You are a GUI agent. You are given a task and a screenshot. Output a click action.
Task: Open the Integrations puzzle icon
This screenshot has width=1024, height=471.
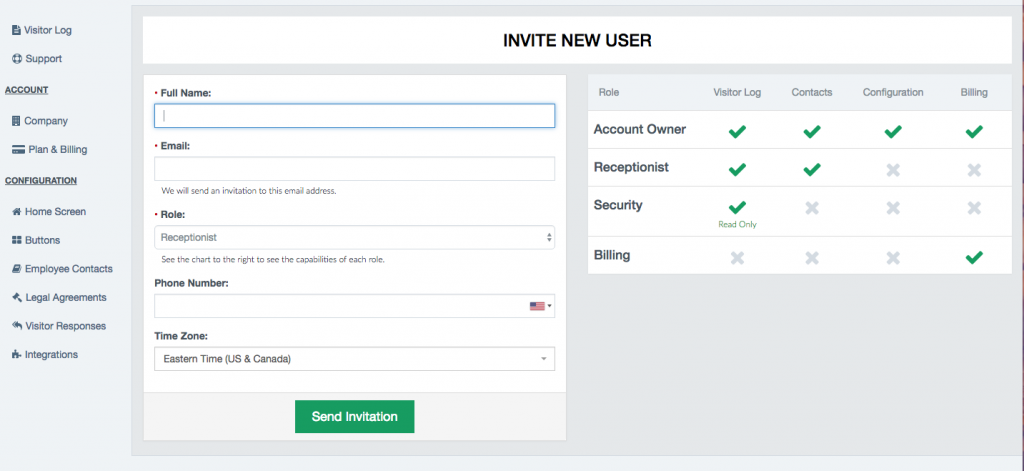(x=16, y=355)
